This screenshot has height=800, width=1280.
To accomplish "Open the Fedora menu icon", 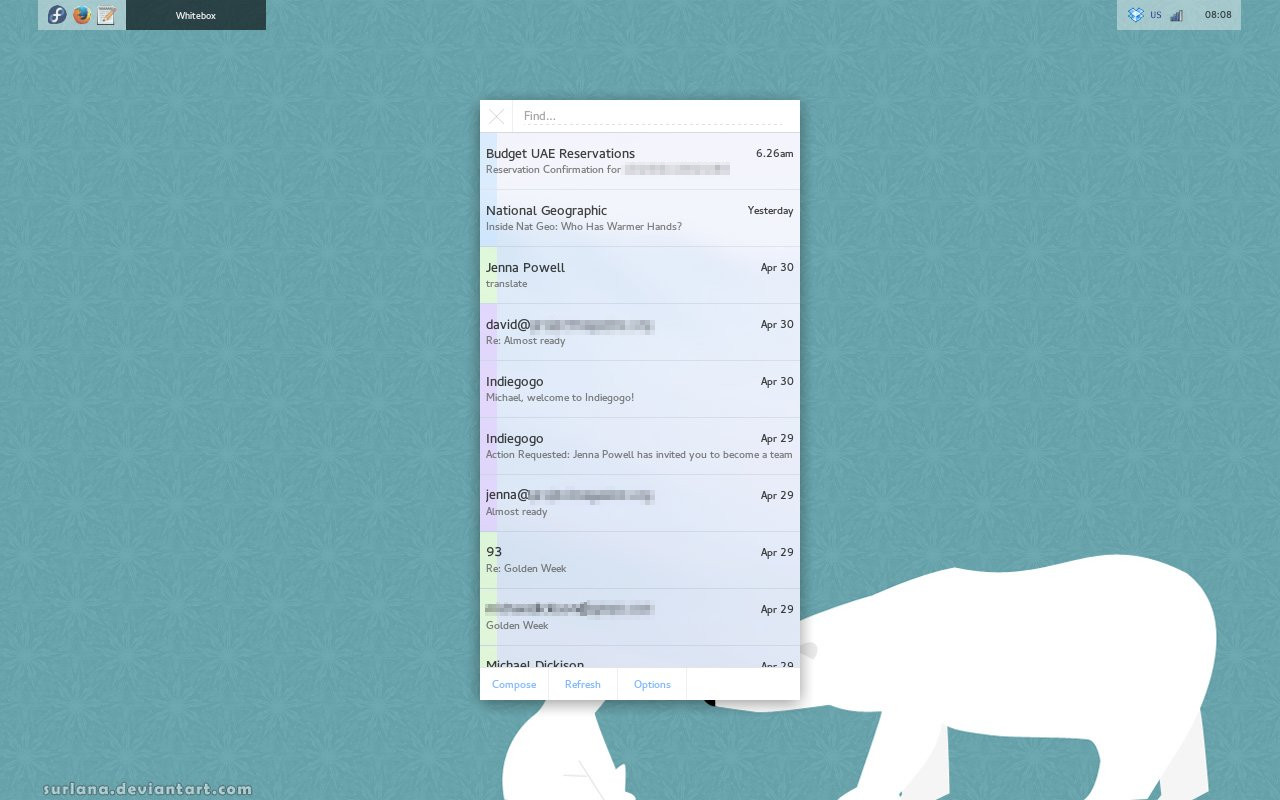I will tap(57, 15).
